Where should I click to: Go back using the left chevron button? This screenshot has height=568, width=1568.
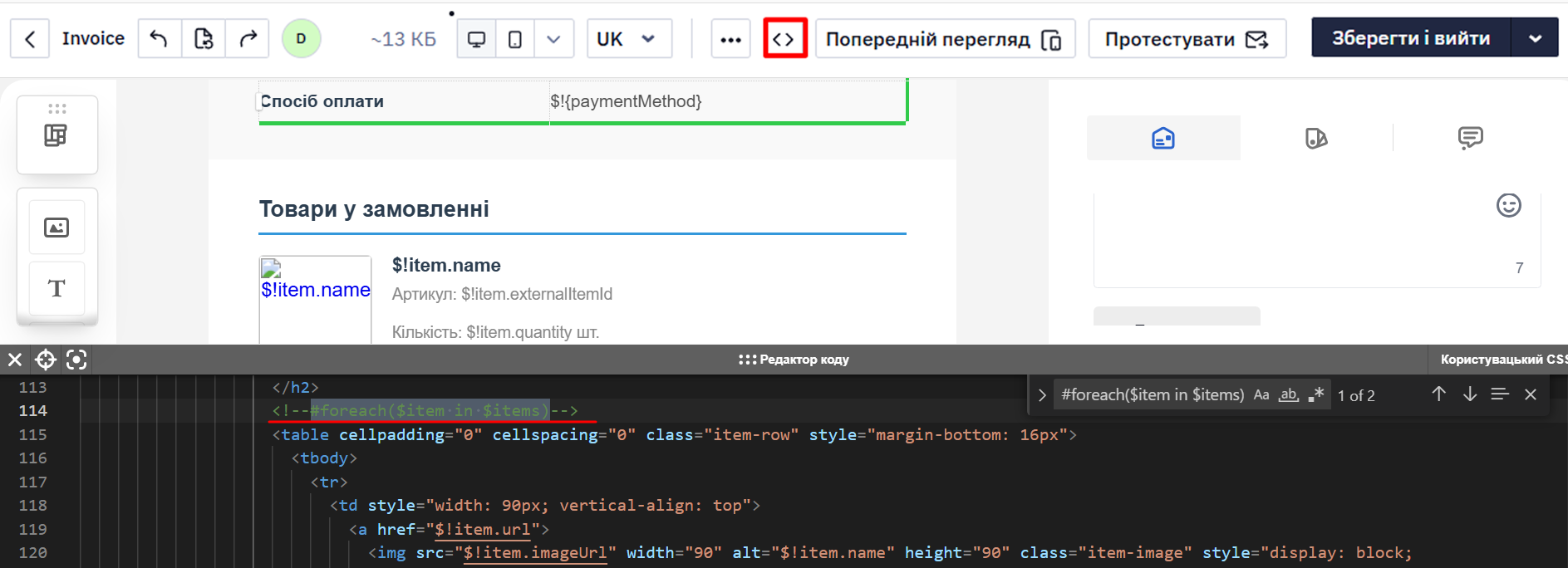coord(30,39)
